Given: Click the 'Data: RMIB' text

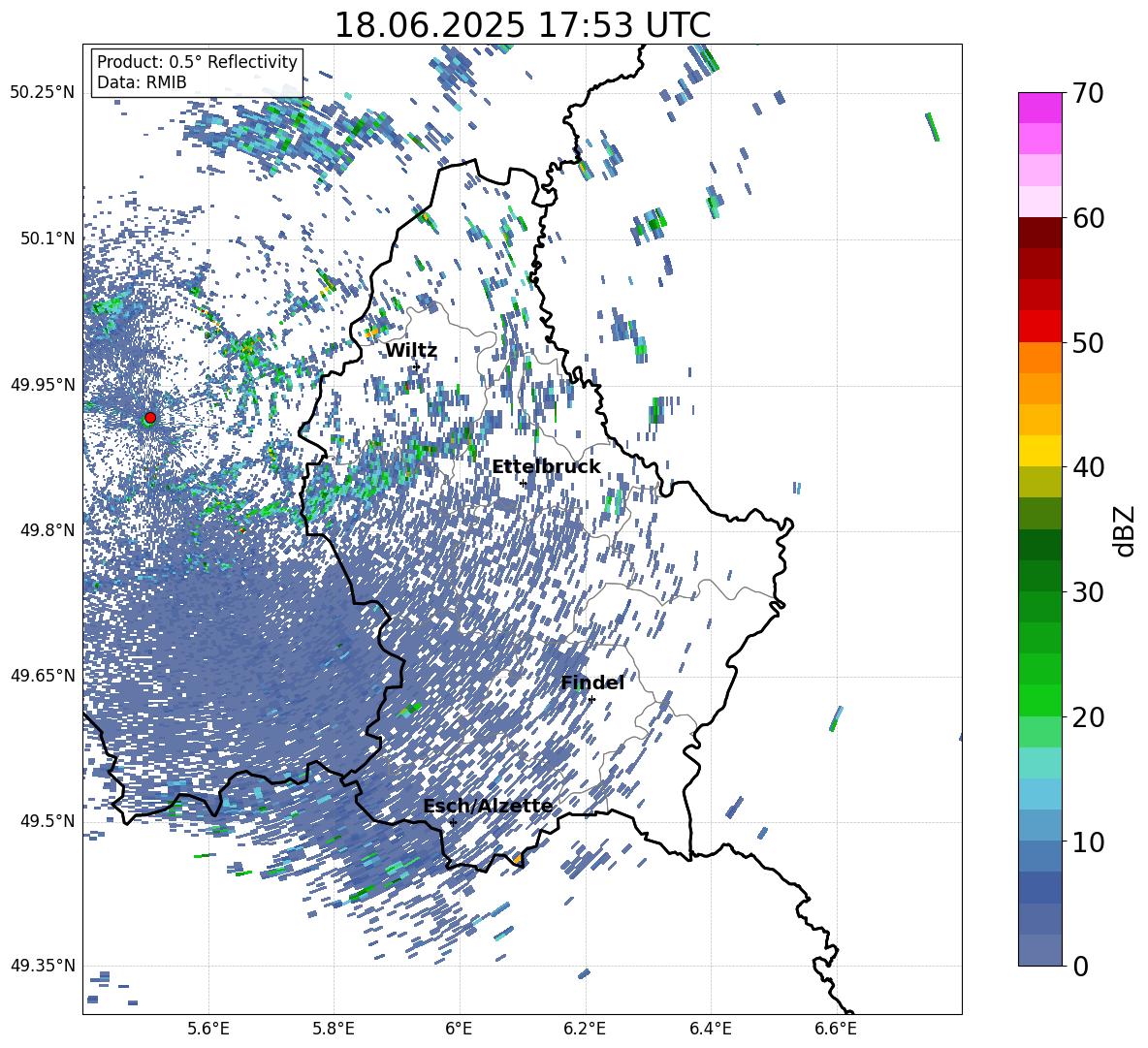Looking at the screenshot, I should [142, 82].
